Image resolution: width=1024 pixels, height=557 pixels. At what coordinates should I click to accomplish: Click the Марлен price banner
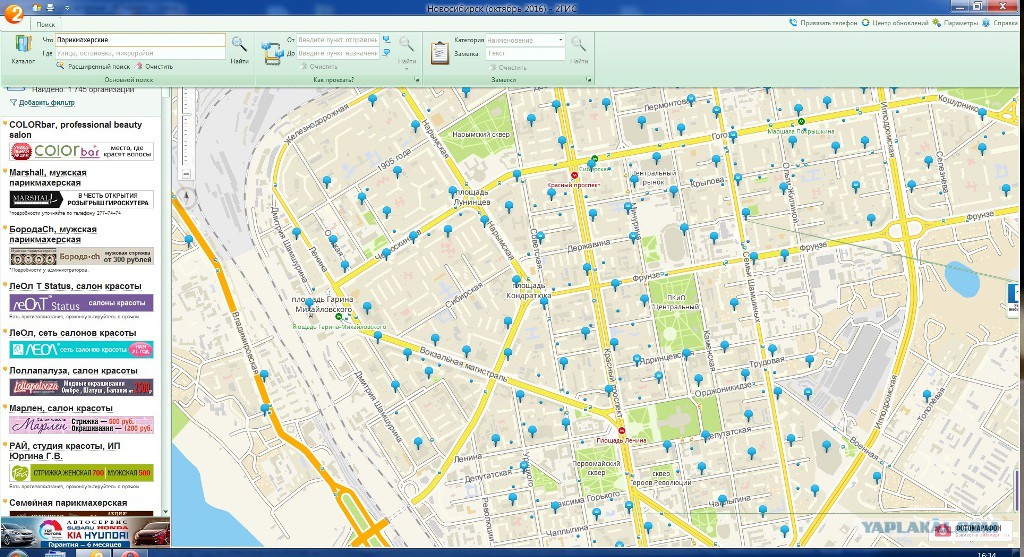(82, 425)
